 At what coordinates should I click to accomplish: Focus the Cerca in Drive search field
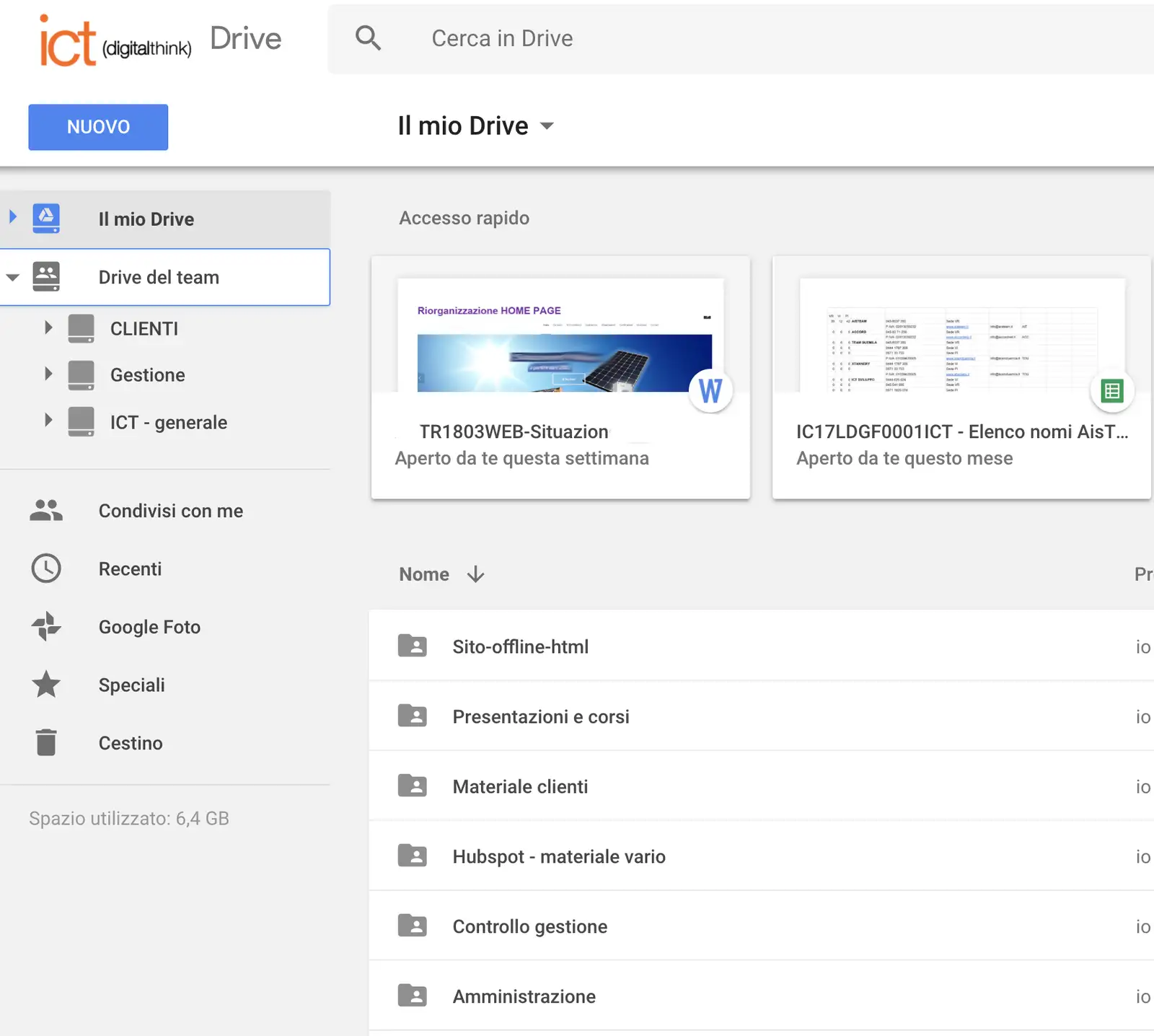[741, 38]
